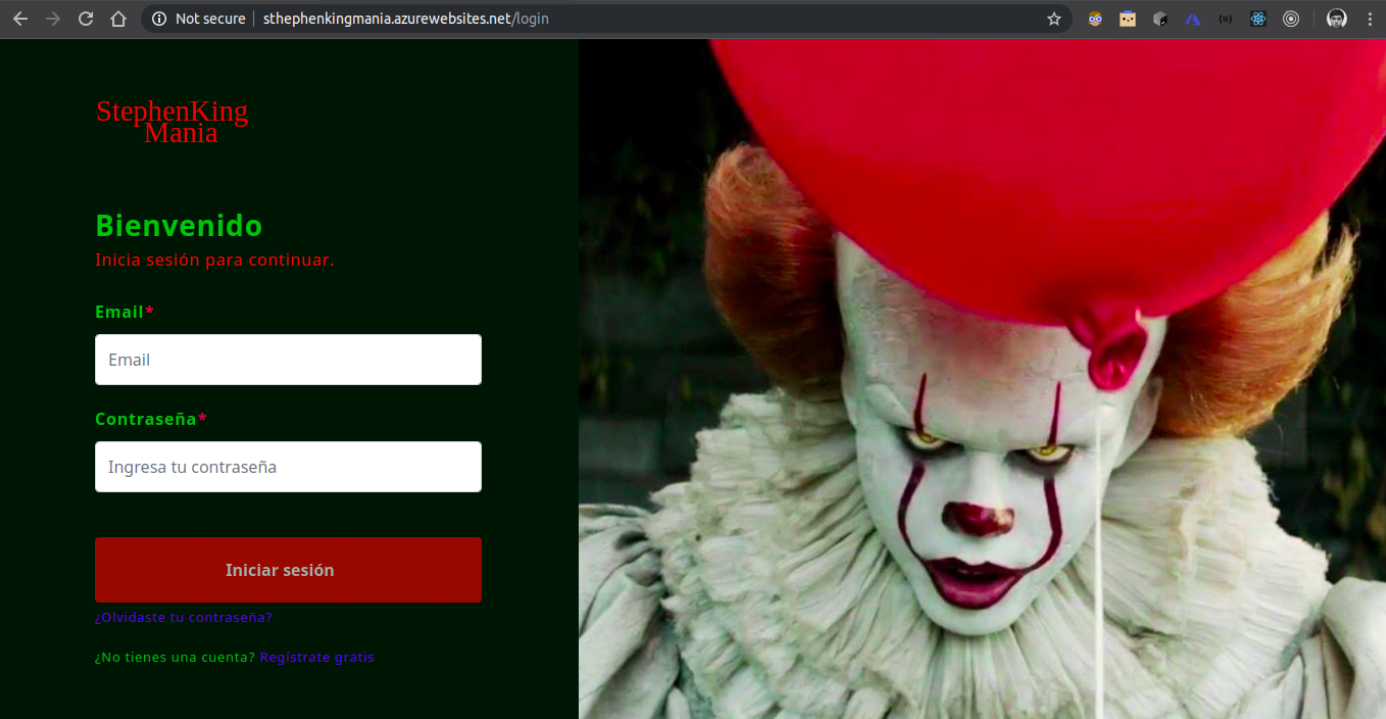
Task: Open the Chrome three-dot menu
Action: click(1370, 19)
